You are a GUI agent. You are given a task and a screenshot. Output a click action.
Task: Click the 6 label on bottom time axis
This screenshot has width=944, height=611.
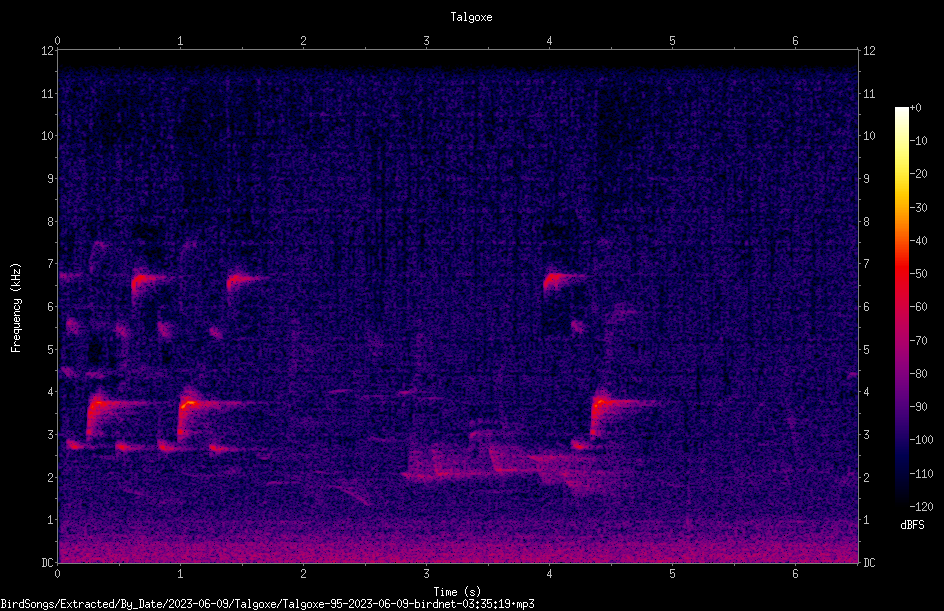[x=795, y=574]
